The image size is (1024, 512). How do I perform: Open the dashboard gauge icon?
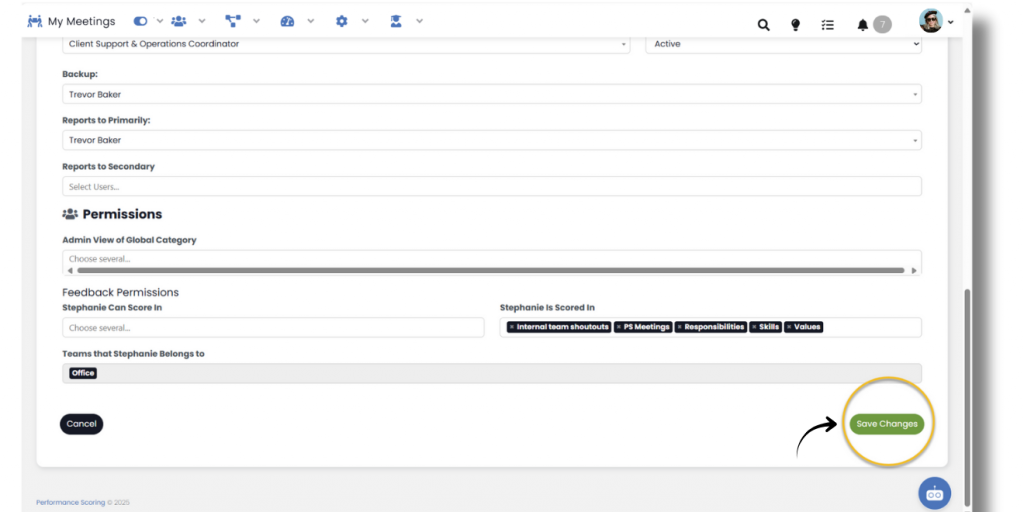pos(288,21)
